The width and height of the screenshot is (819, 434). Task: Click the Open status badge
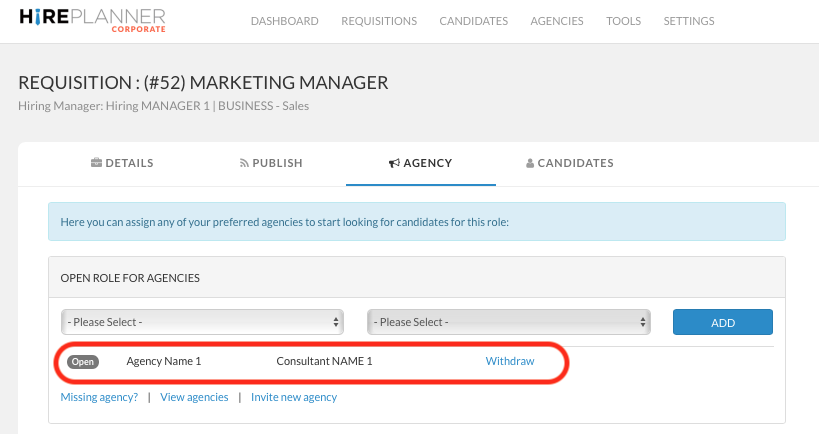click(x=83, y=361)
